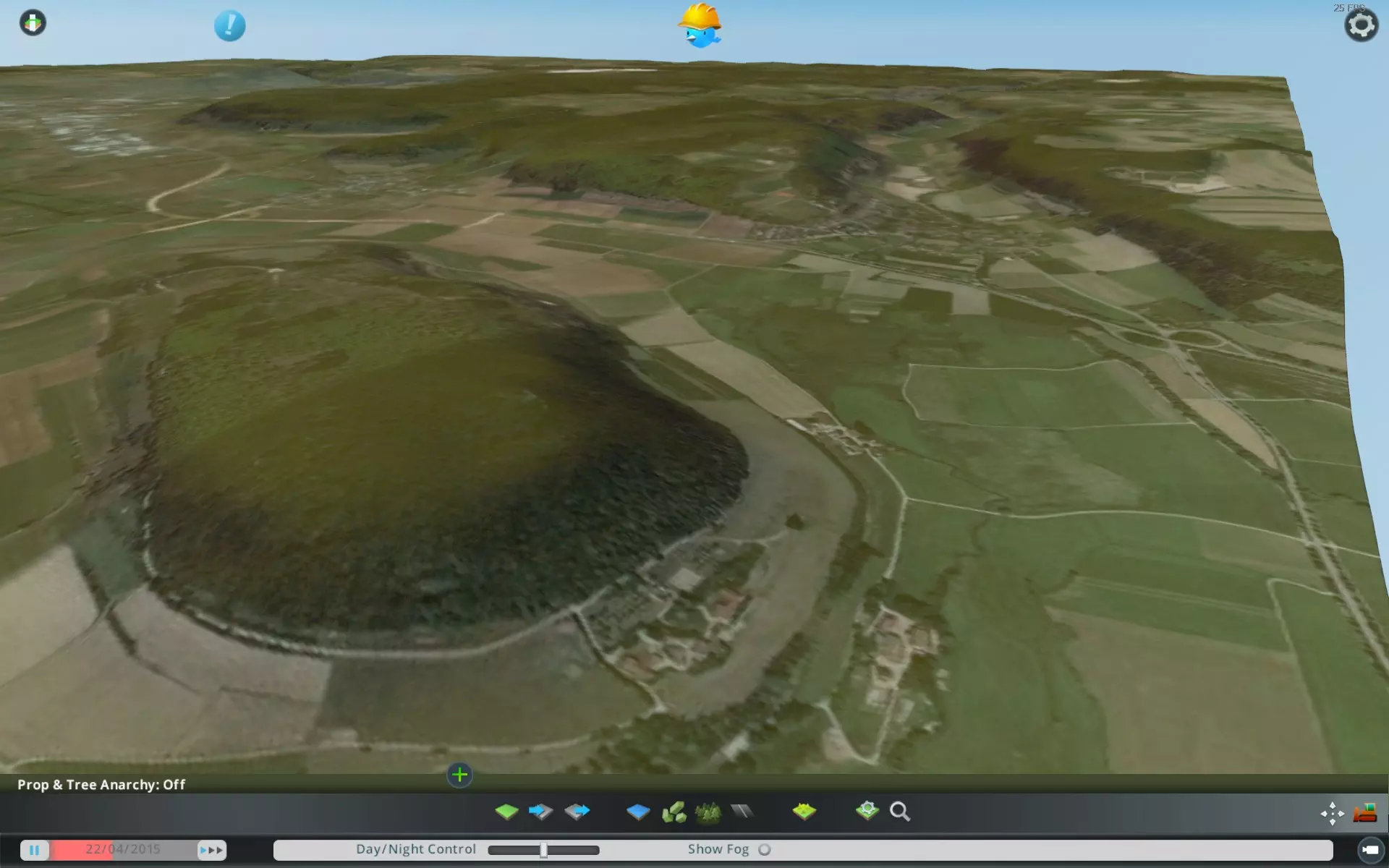Open the environment settings icon
Viewport: 1389px width, 868px height.
click(804, 812)
